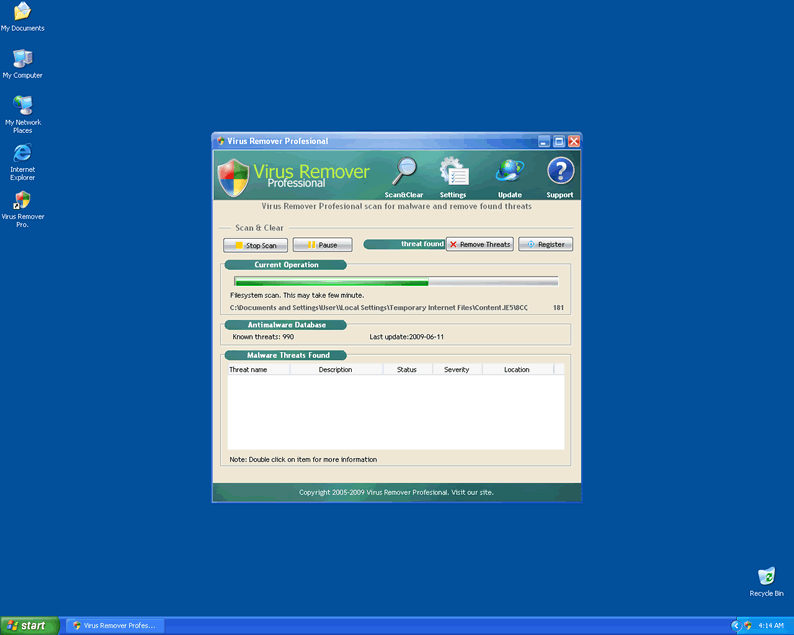Open the Scan&Clear magnifier icon

tap(405, 172)
